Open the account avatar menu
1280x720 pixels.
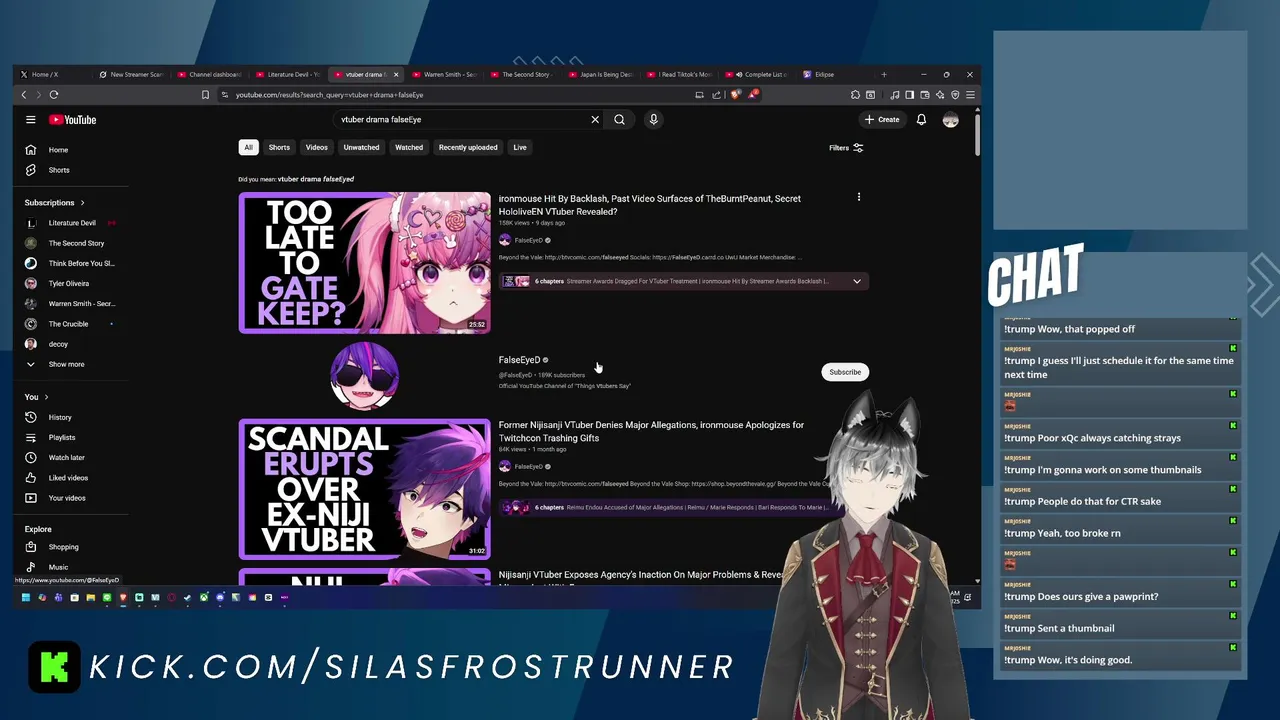950,119
